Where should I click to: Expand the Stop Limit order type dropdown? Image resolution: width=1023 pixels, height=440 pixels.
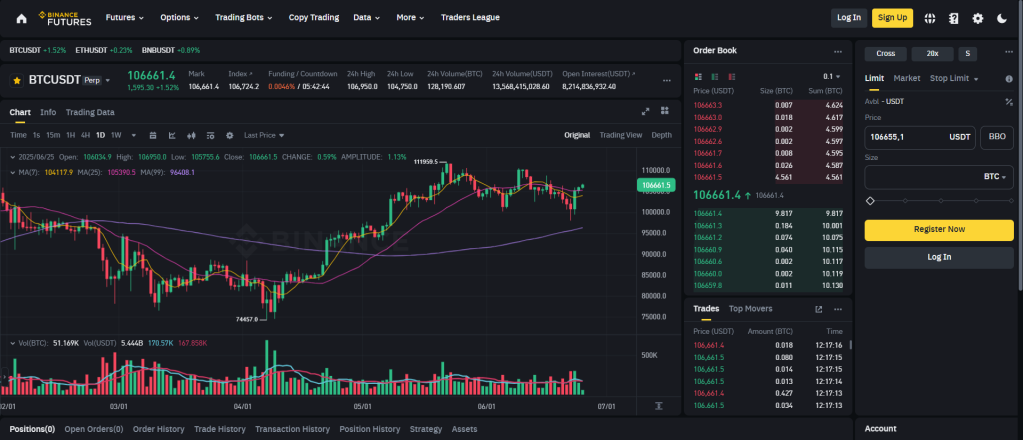[x=954, y=78]
